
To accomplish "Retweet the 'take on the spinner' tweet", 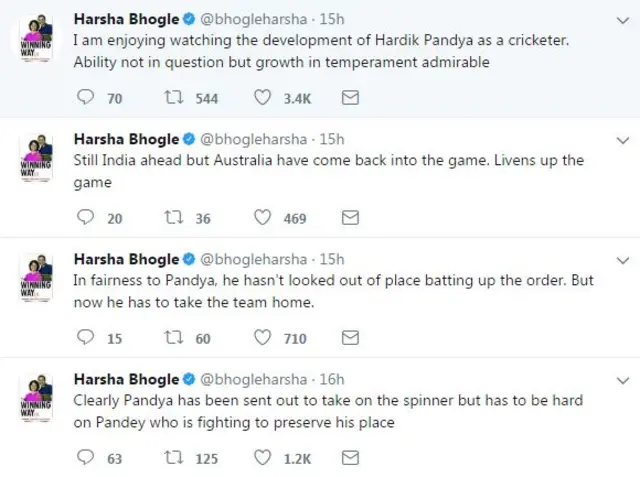I will (x=175, y=458).
